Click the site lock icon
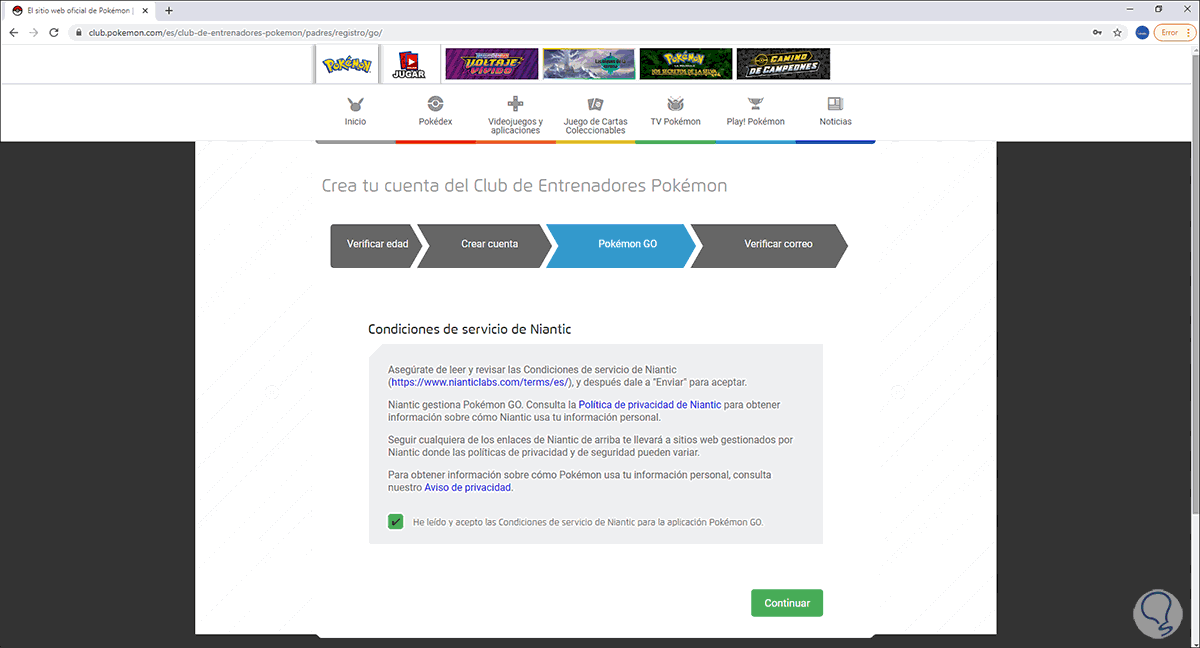Image resolution: width=1200 pixels, height=648 pixels. 79,32
